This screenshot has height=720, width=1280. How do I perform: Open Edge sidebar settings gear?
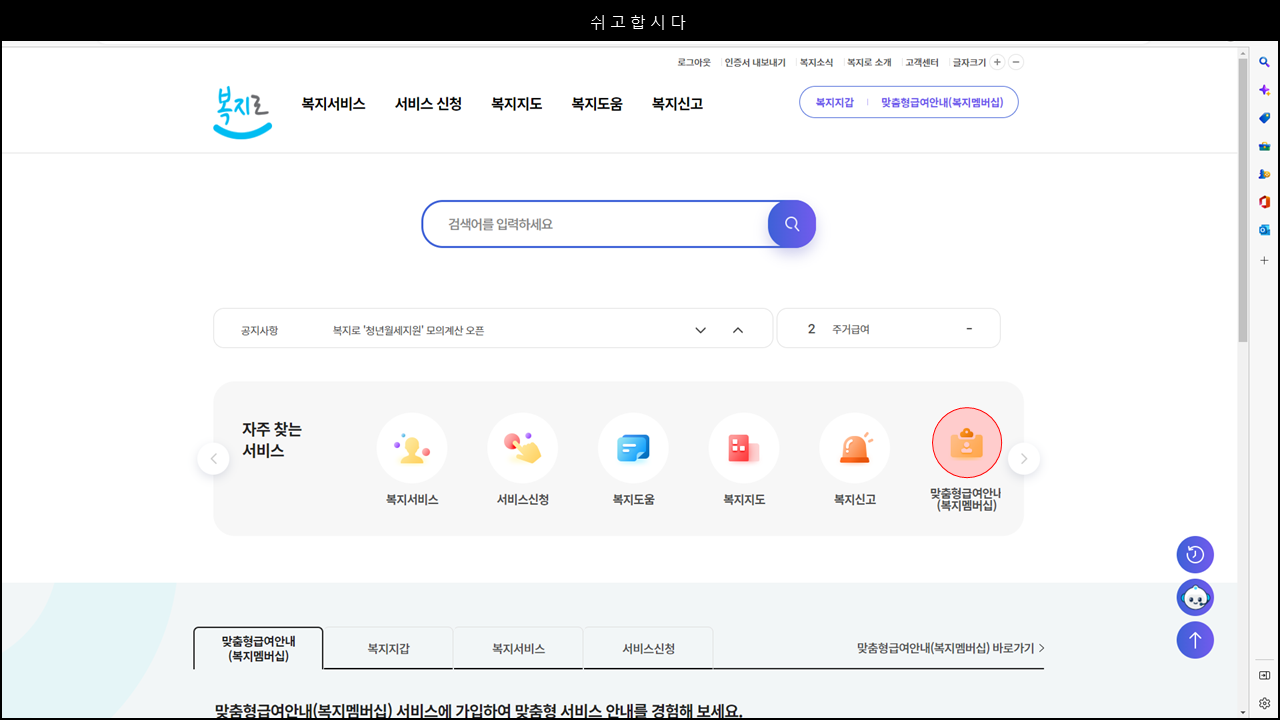point(1264,703)
